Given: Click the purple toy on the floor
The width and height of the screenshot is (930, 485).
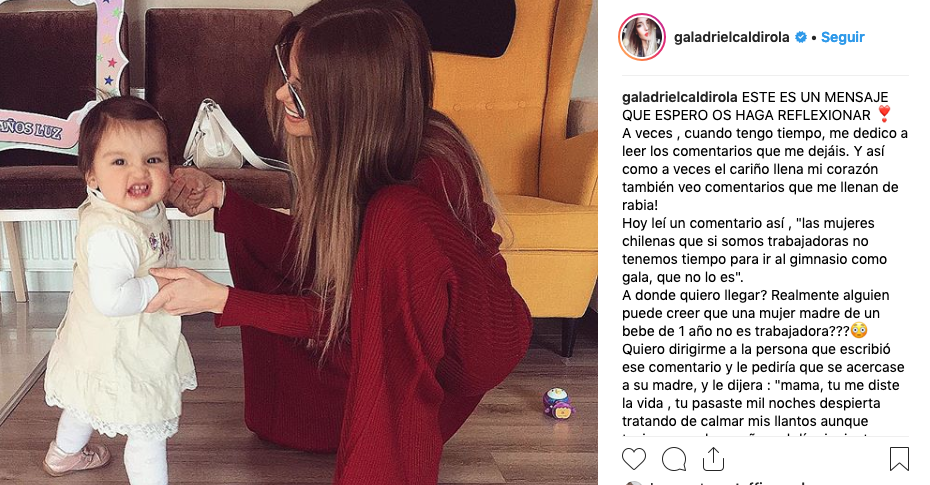Looking at the screenshot, I should pyautogui.click(x=558, y=403).
